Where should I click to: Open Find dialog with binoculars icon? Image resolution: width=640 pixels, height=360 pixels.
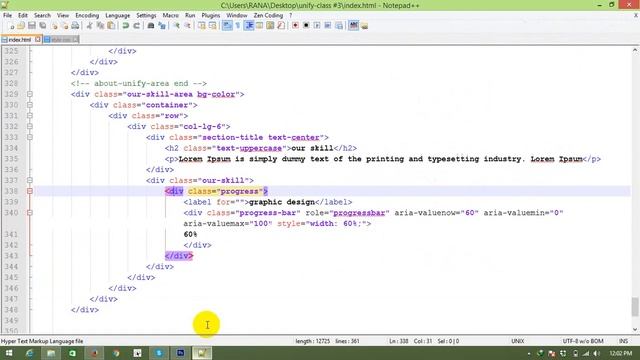tap(151, 26)
